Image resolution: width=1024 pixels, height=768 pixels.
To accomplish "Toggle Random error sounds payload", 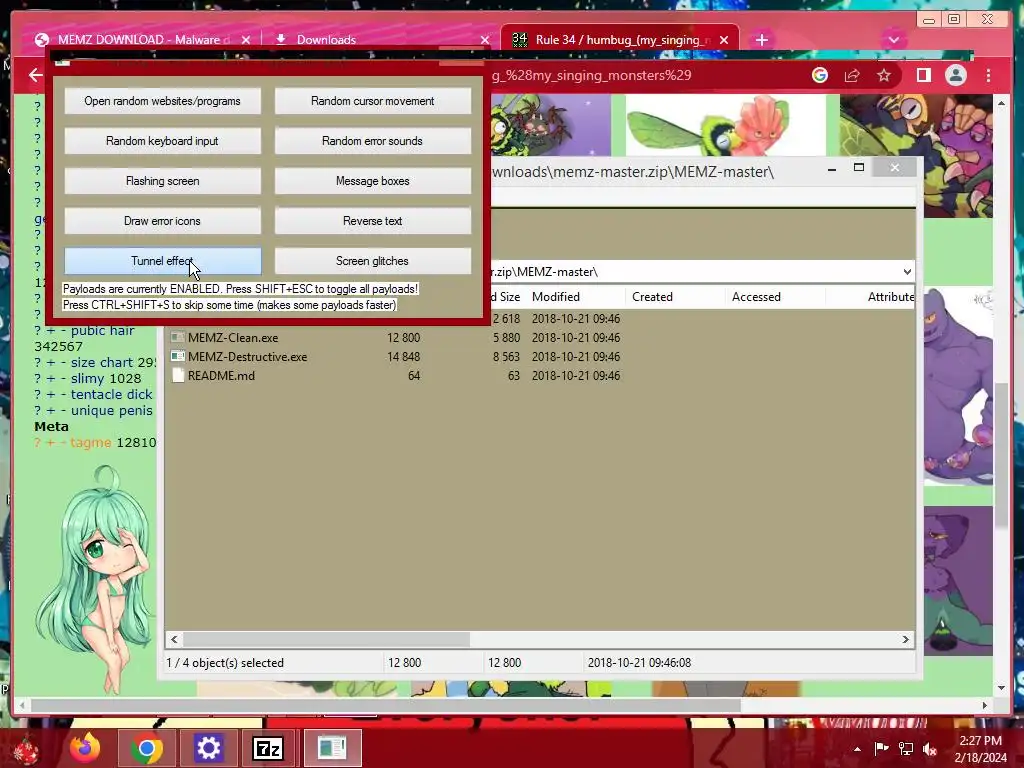I will tap(372, 141).
